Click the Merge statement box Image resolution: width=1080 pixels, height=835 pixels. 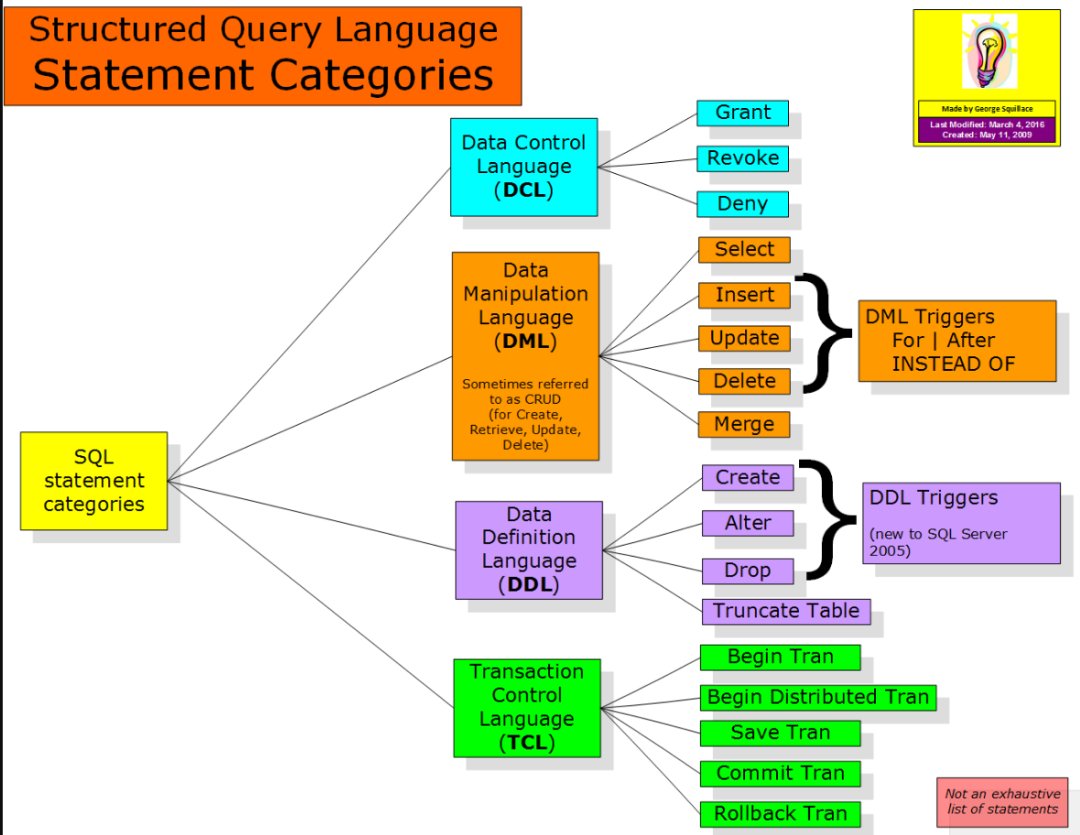pos(744,424)
